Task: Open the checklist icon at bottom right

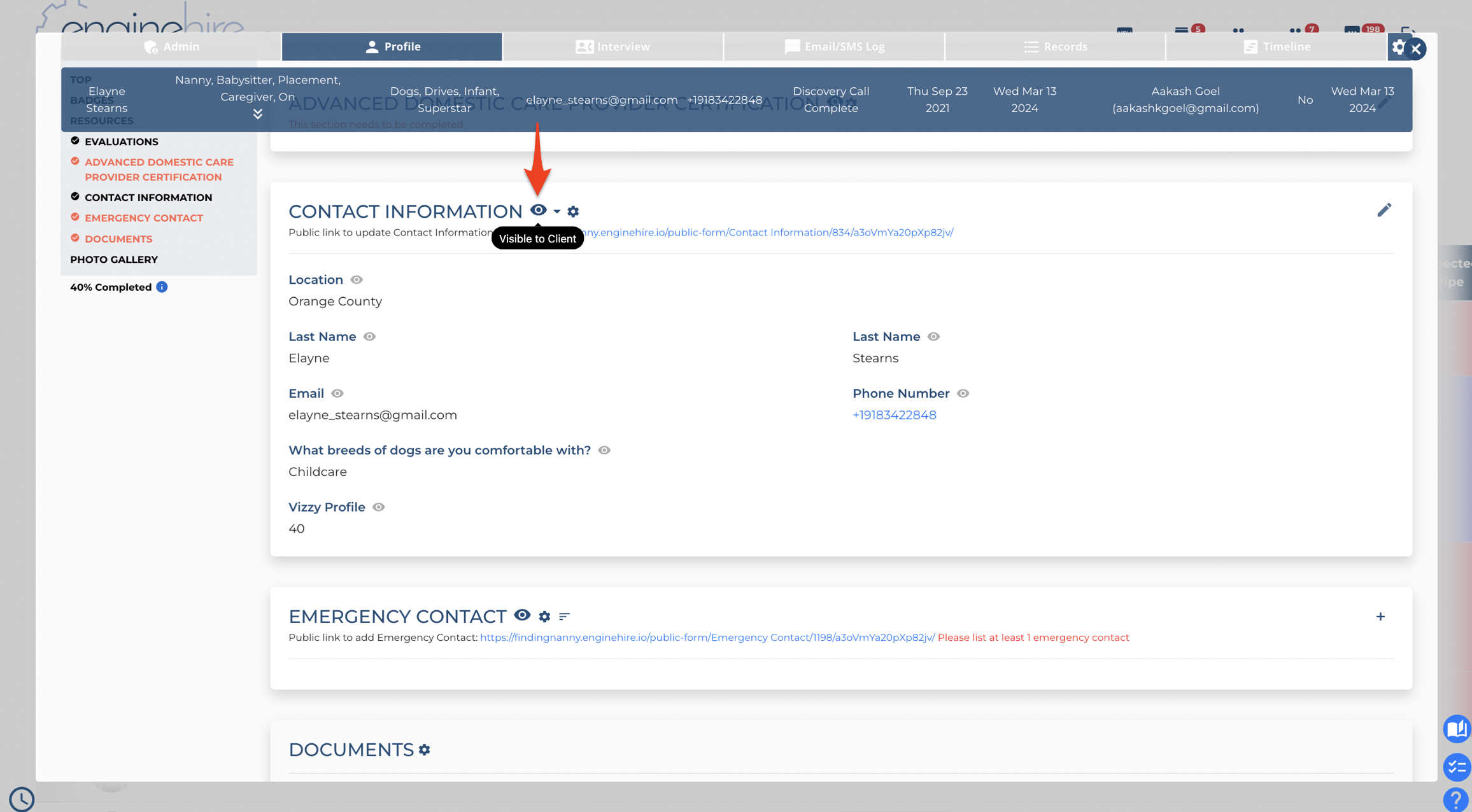Action: (1457, 767)
